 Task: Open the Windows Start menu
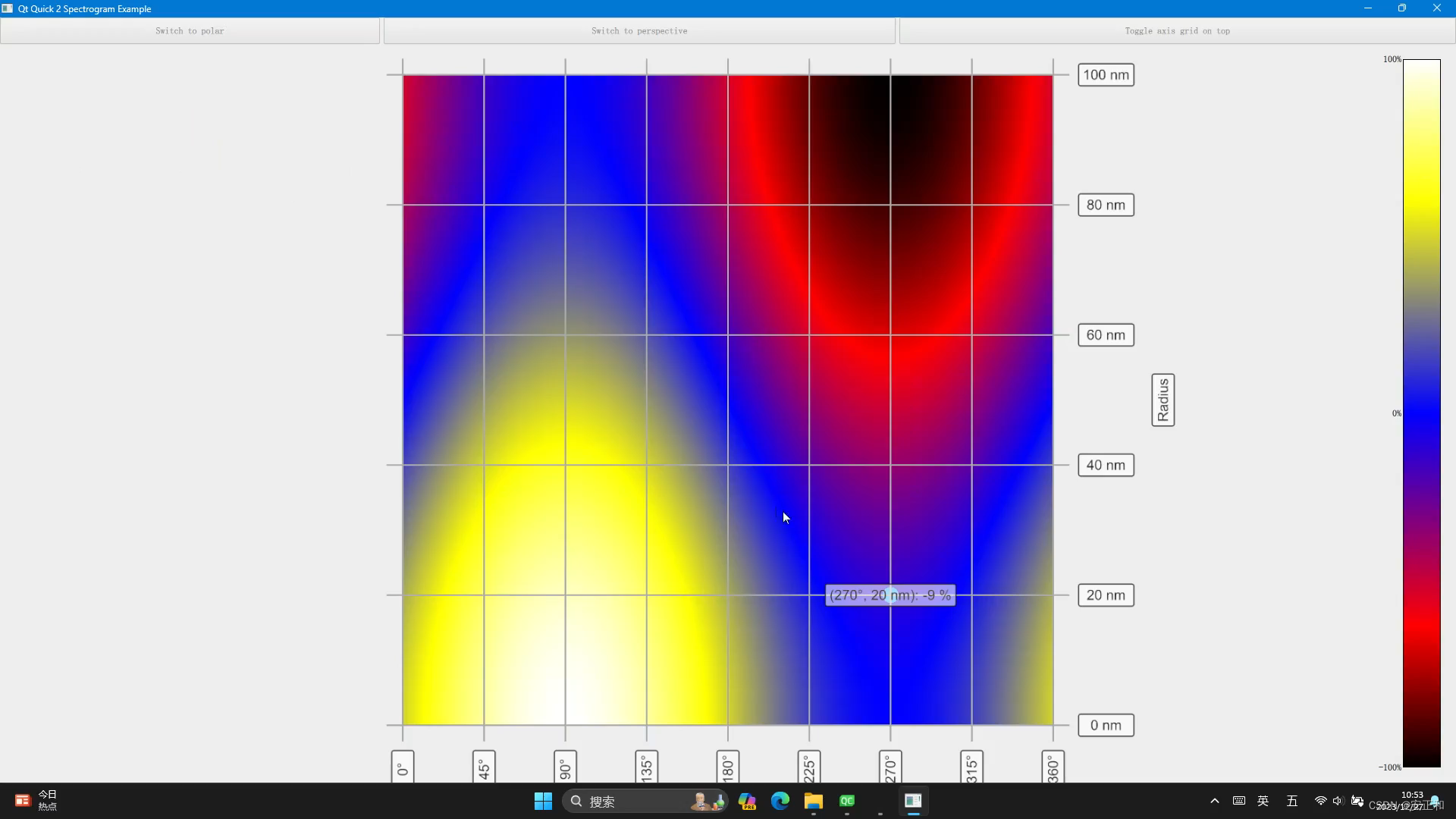click(543, 802)
